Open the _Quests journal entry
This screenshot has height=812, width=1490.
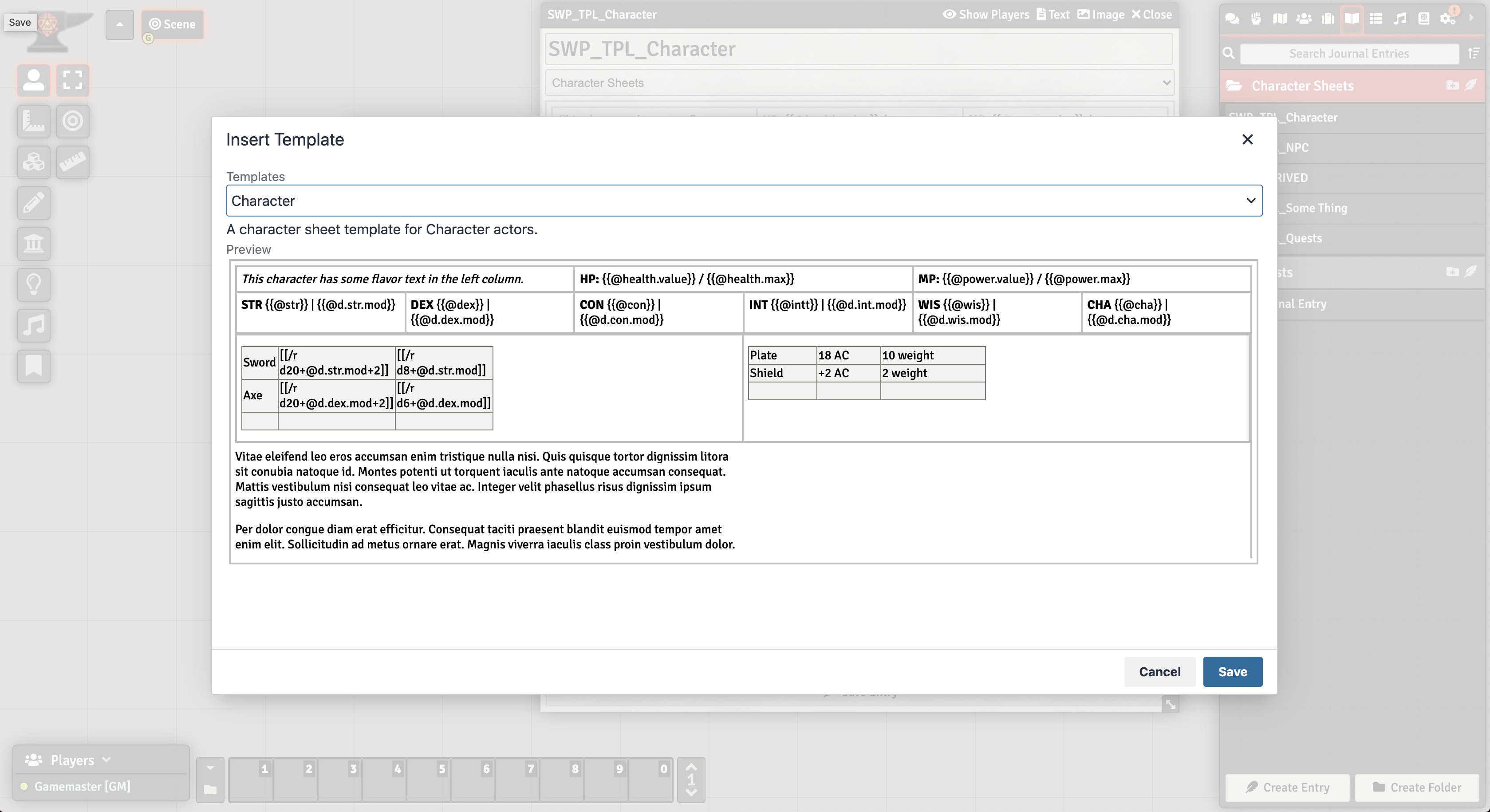1381,238
